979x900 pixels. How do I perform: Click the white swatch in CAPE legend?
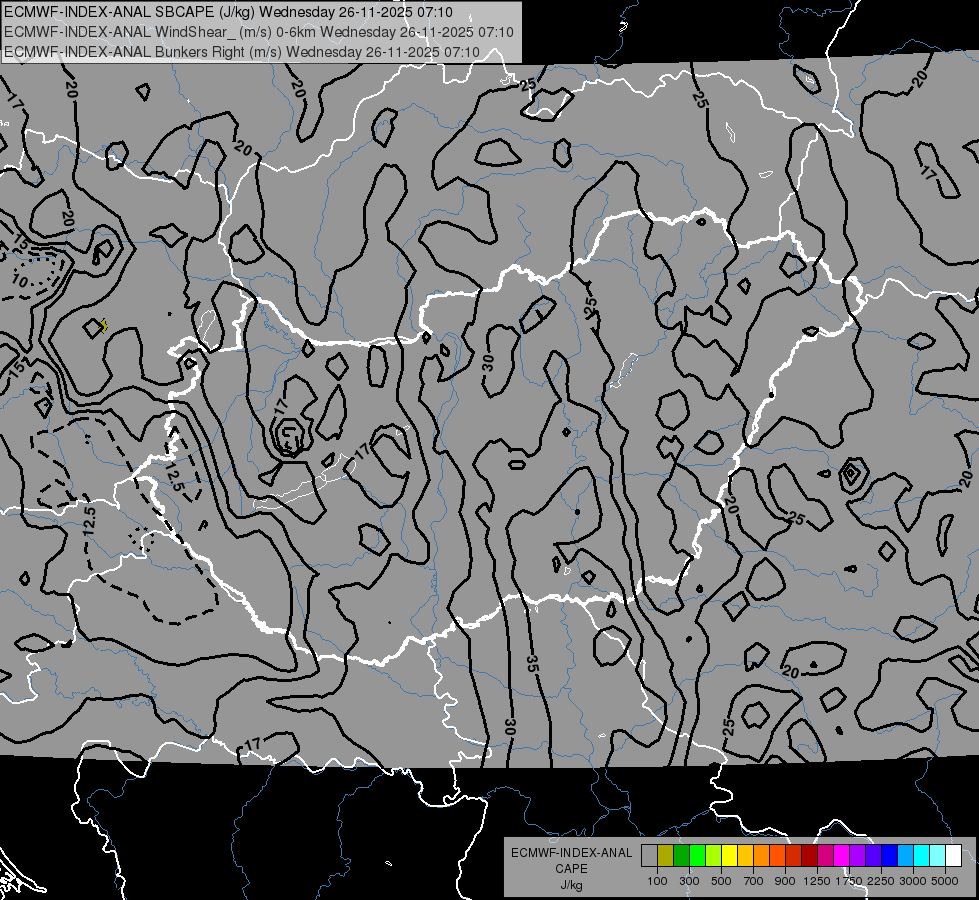953,855
